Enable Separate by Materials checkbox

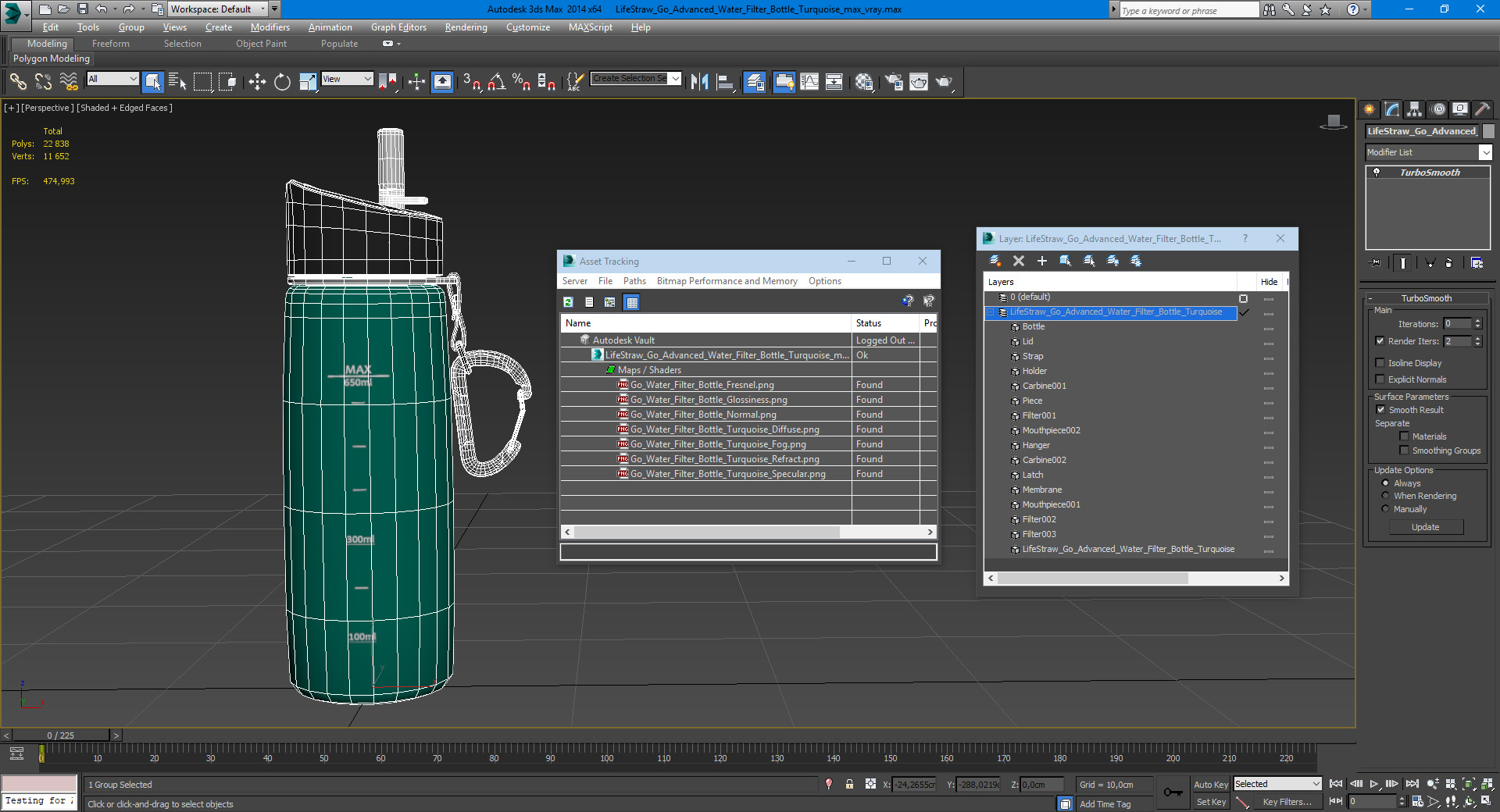coord(1404,436)
